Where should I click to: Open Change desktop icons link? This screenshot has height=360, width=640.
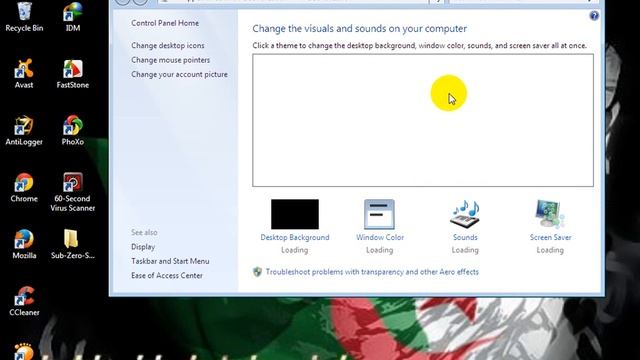pyautogui.click(x=168, y=45)
